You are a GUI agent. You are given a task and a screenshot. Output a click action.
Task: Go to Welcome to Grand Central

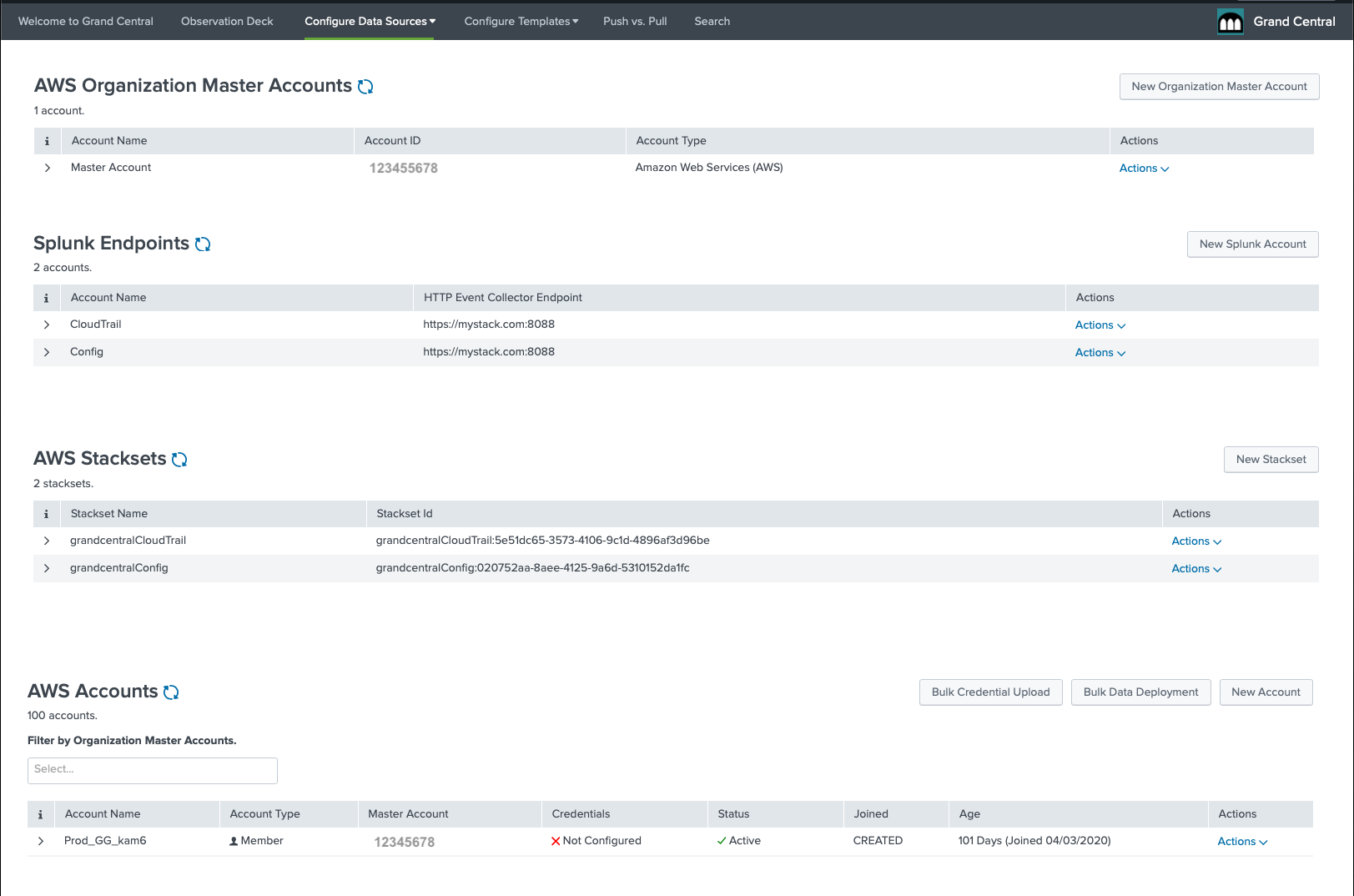[86, 22]
